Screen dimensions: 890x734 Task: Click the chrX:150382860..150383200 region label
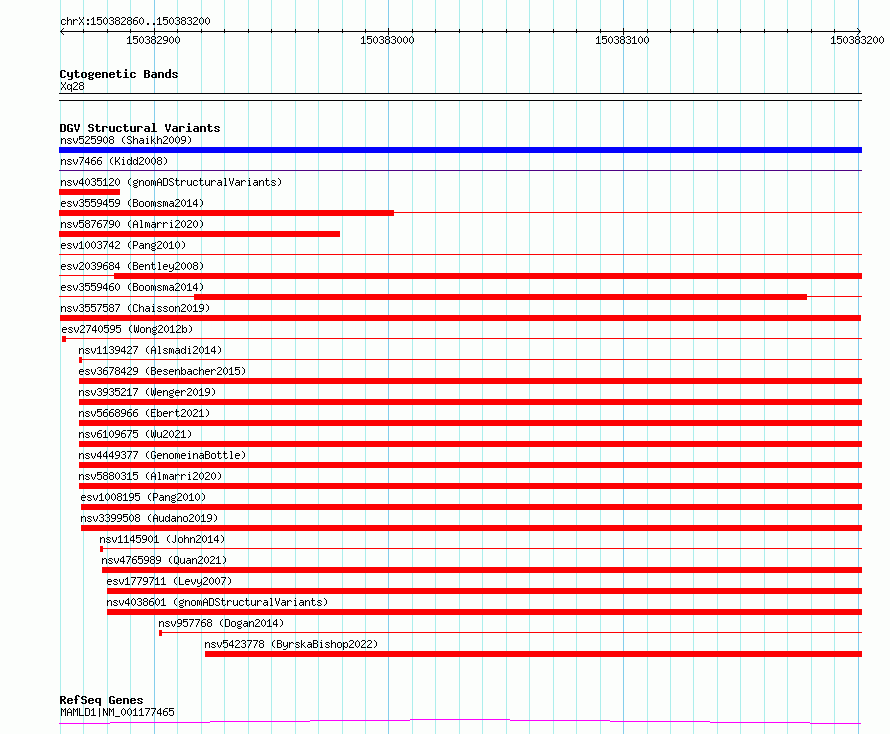135,22
